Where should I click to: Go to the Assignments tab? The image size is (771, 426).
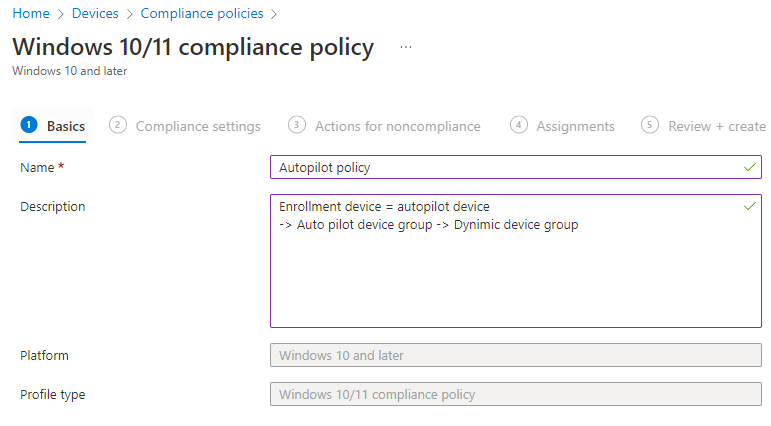coord(575,126)
